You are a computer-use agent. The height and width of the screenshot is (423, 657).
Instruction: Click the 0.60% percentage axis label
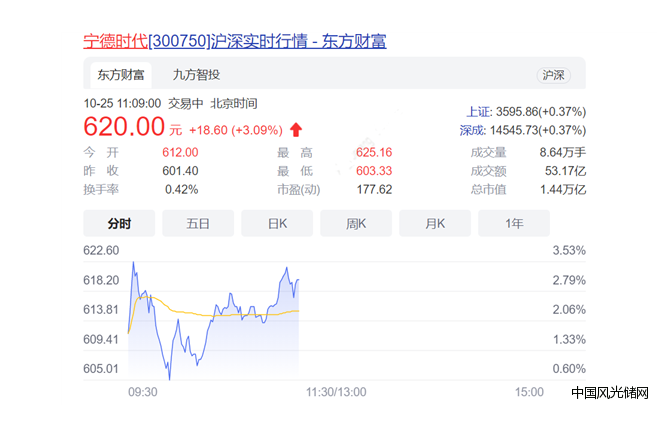(x=569, y=369)
